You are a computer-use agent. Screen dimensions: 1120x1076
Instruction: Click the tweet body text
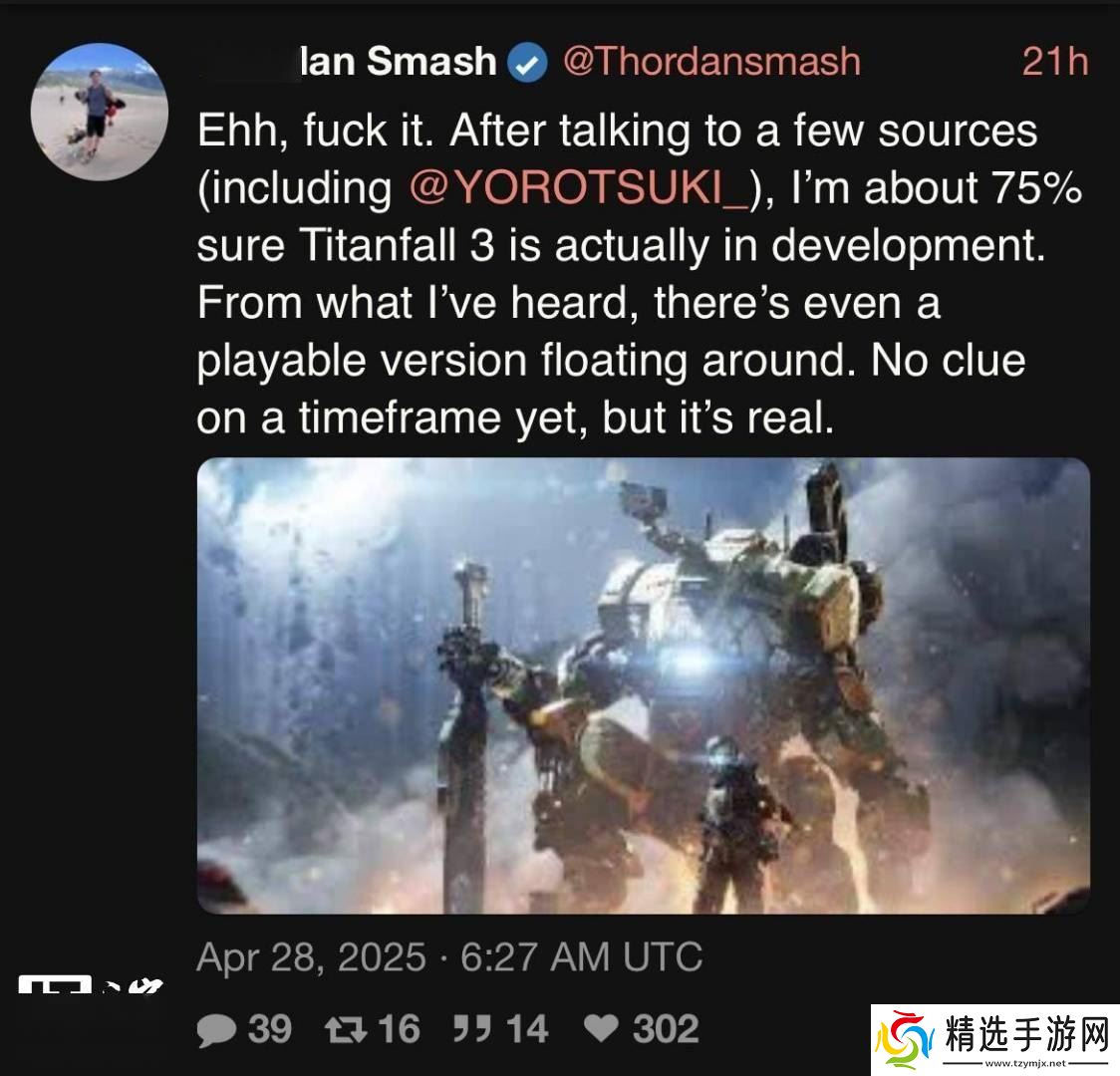[x=640, y=274]
